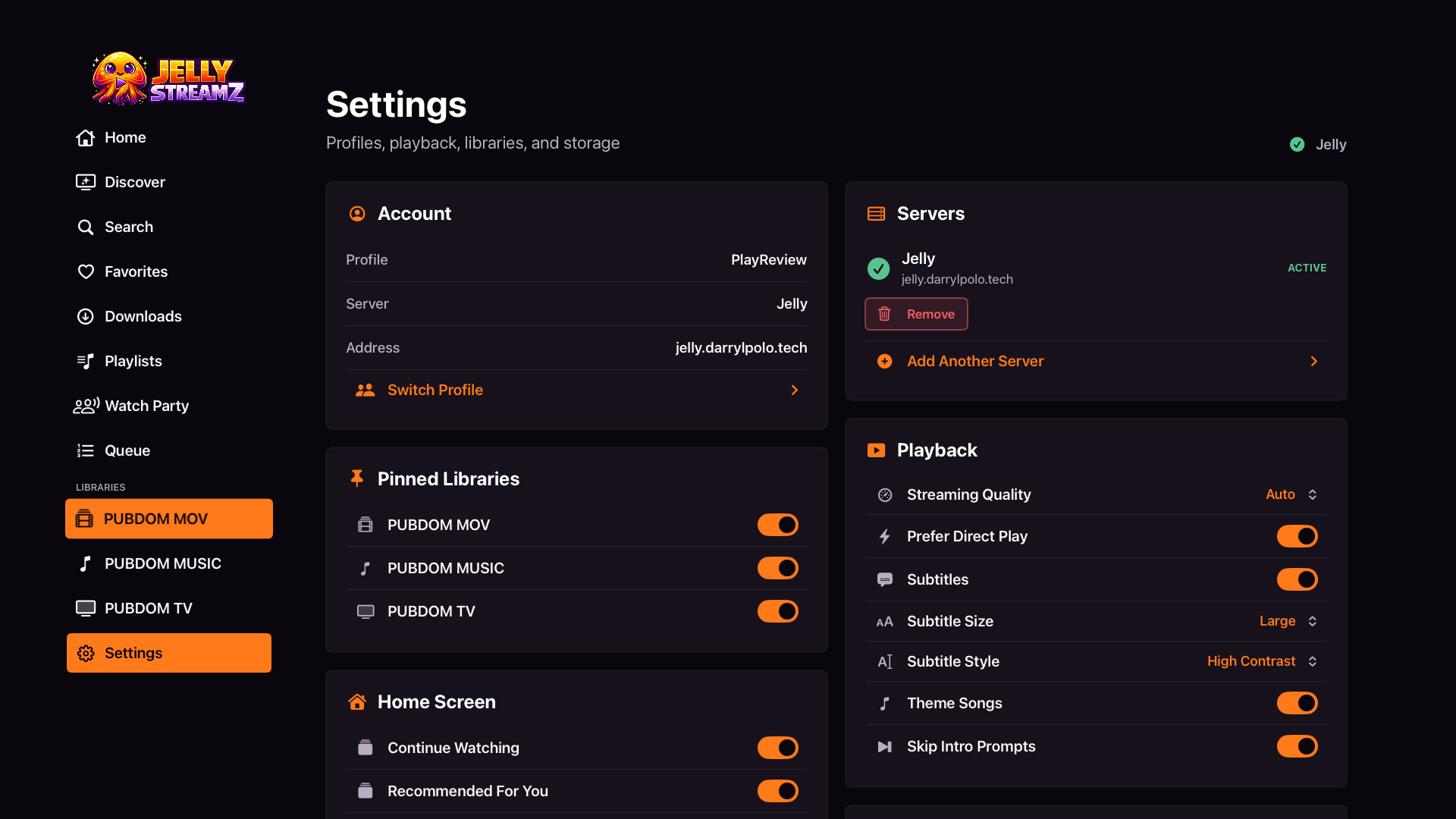Click the trash icon in Remove button
This screenshot has height=819, width=1456.
pos(885,314)
